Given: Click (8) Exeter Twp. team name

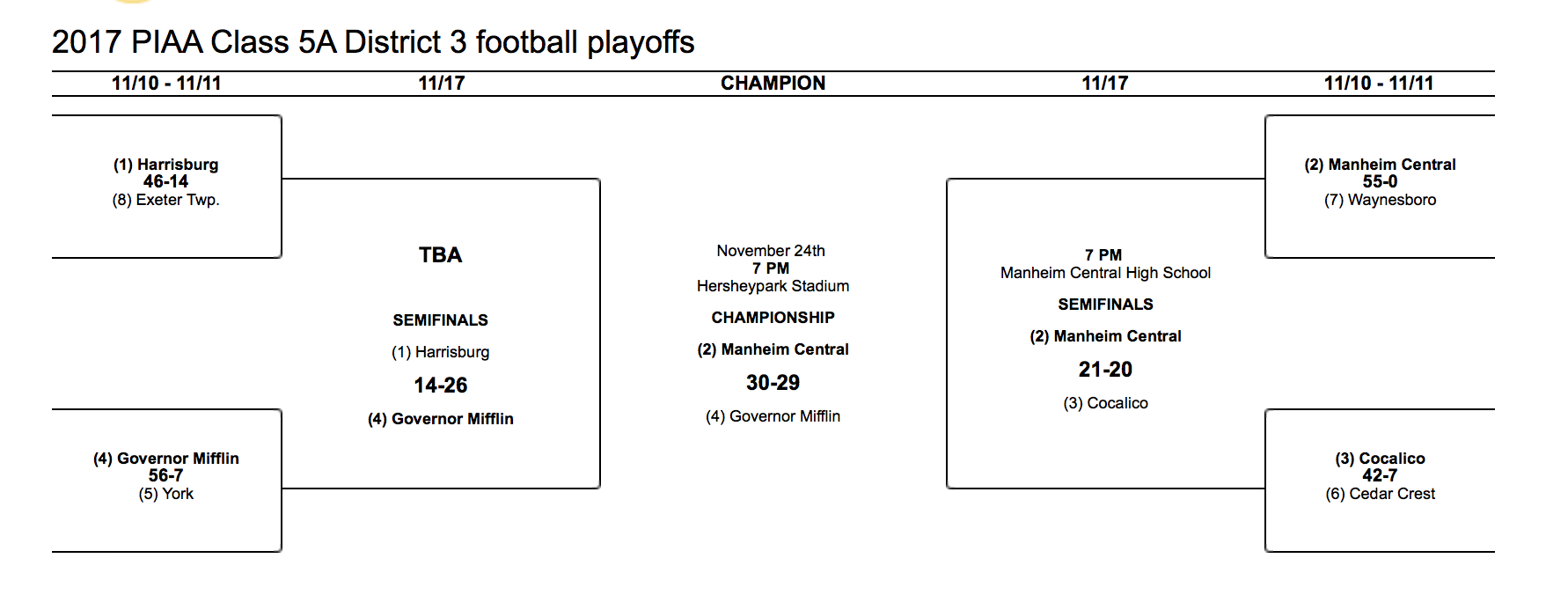Looking at the screenshot, I should click(x=165, y=200).
